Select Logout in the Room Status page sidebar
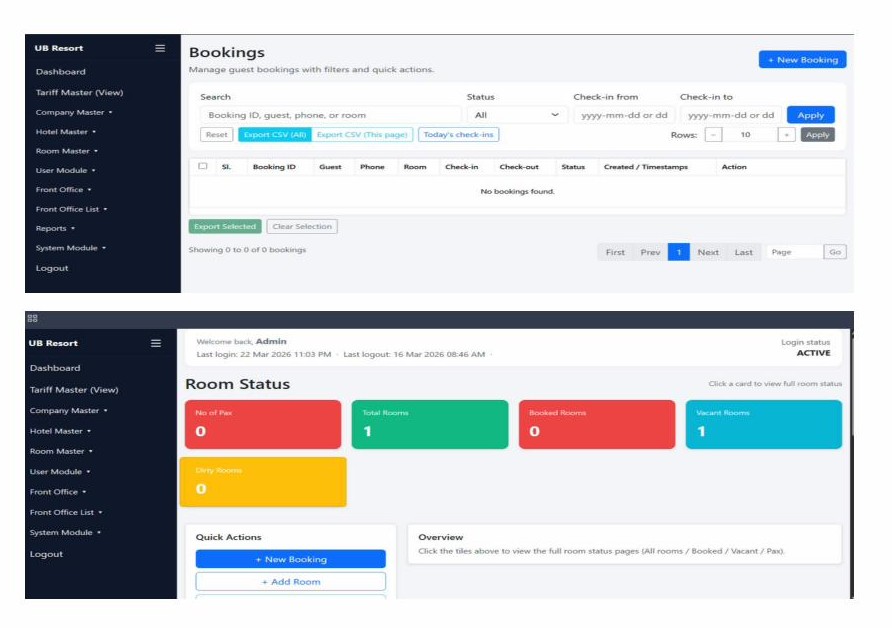This screenshot has height=628, width=892. click(46, 554)
